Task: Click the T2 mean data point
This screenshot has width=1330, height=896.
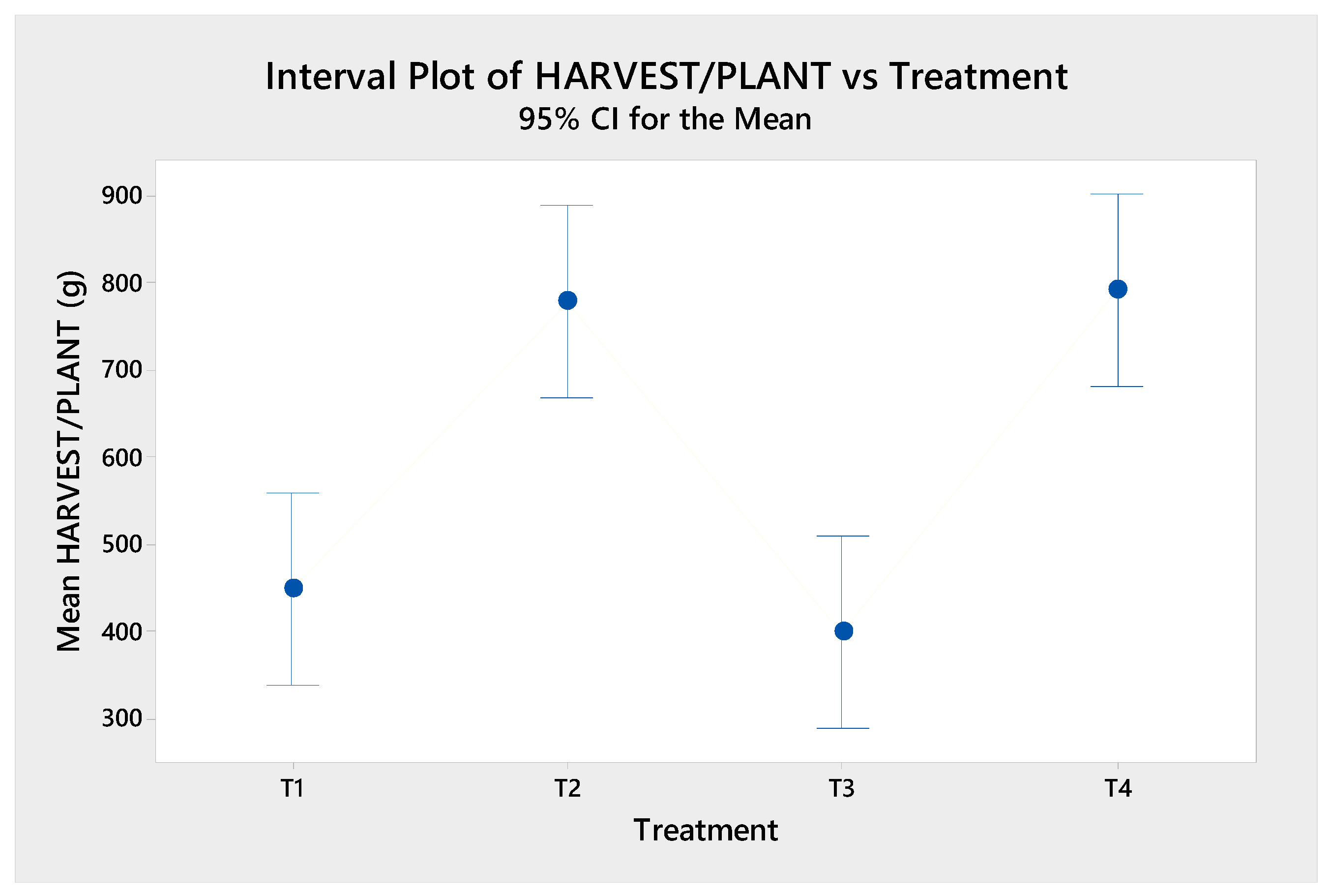Action: 567,300
